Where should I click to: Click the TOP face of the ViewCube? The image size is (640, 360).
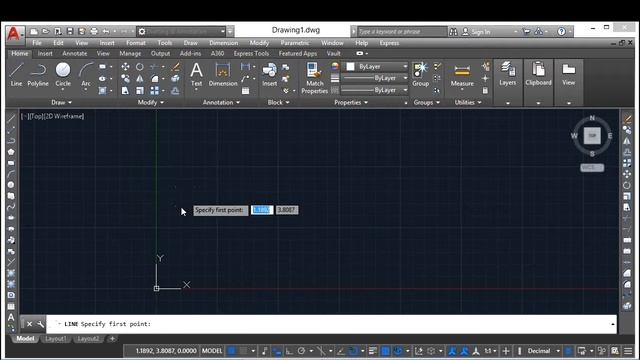[592, 136]
